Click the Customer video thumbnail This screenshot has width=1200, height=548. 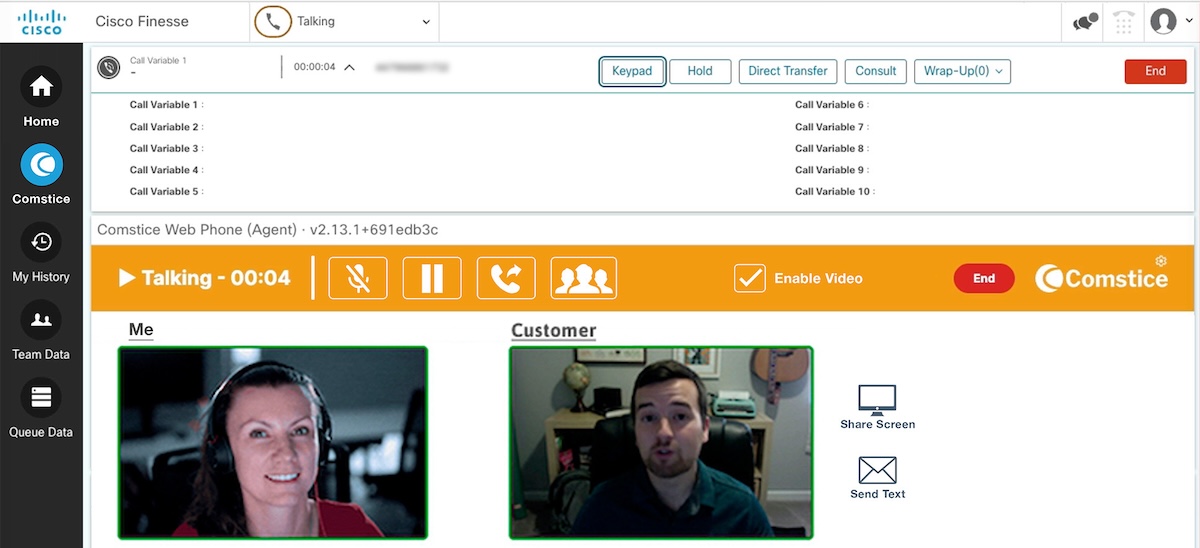tap(661, 442)
